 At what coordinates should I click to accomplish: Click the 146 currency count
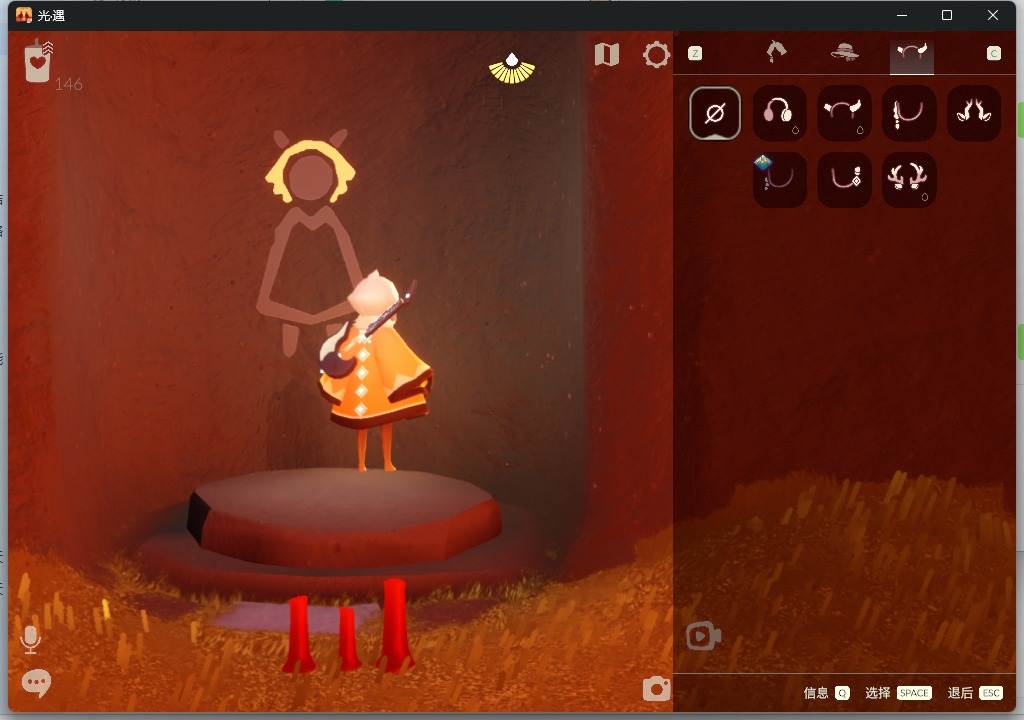[x=69, y=84]
